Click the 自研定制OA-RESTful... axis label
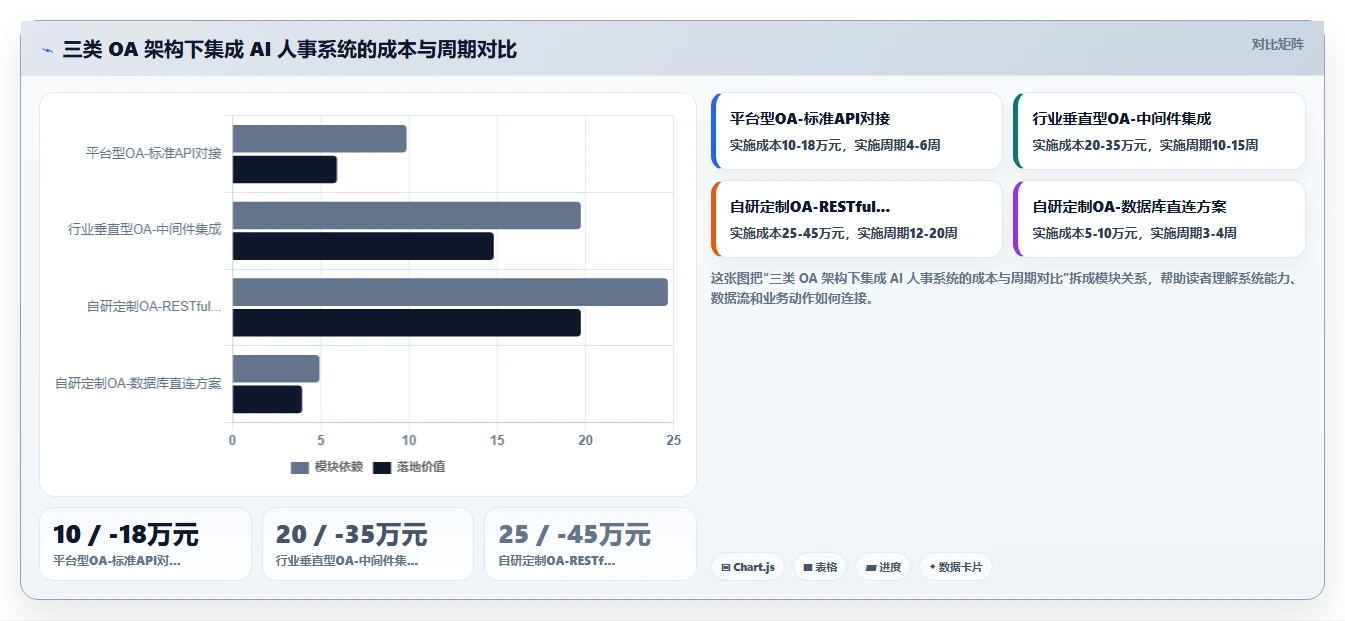 154,306
